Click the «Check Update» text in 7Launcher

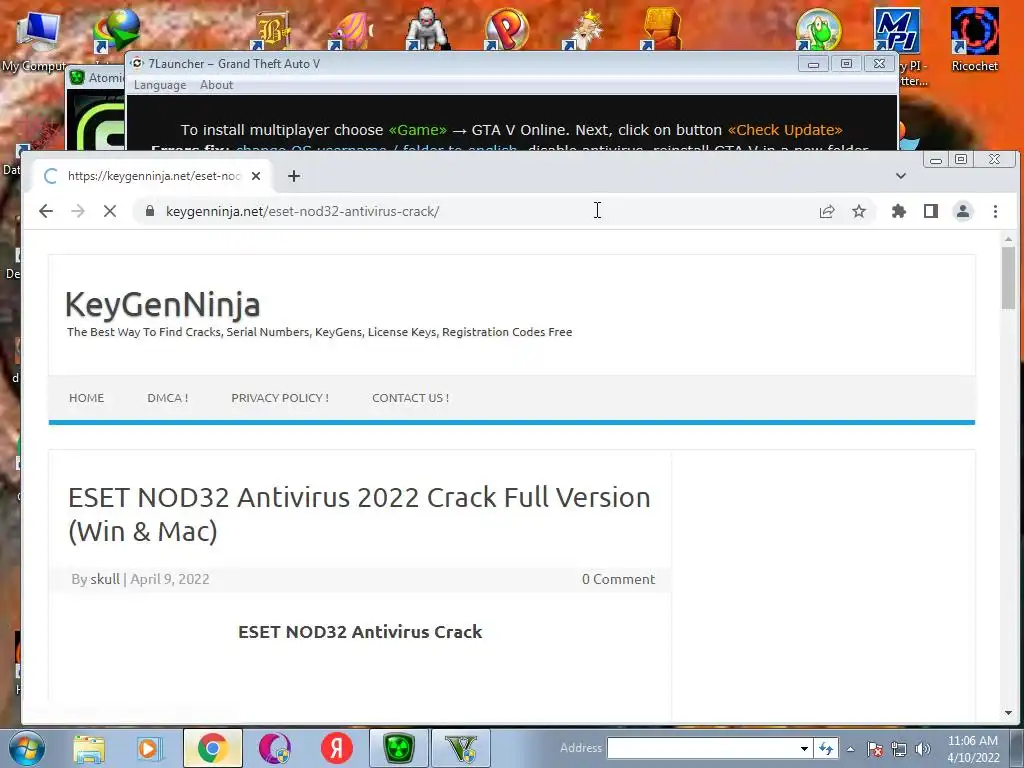tap(785, 130)
